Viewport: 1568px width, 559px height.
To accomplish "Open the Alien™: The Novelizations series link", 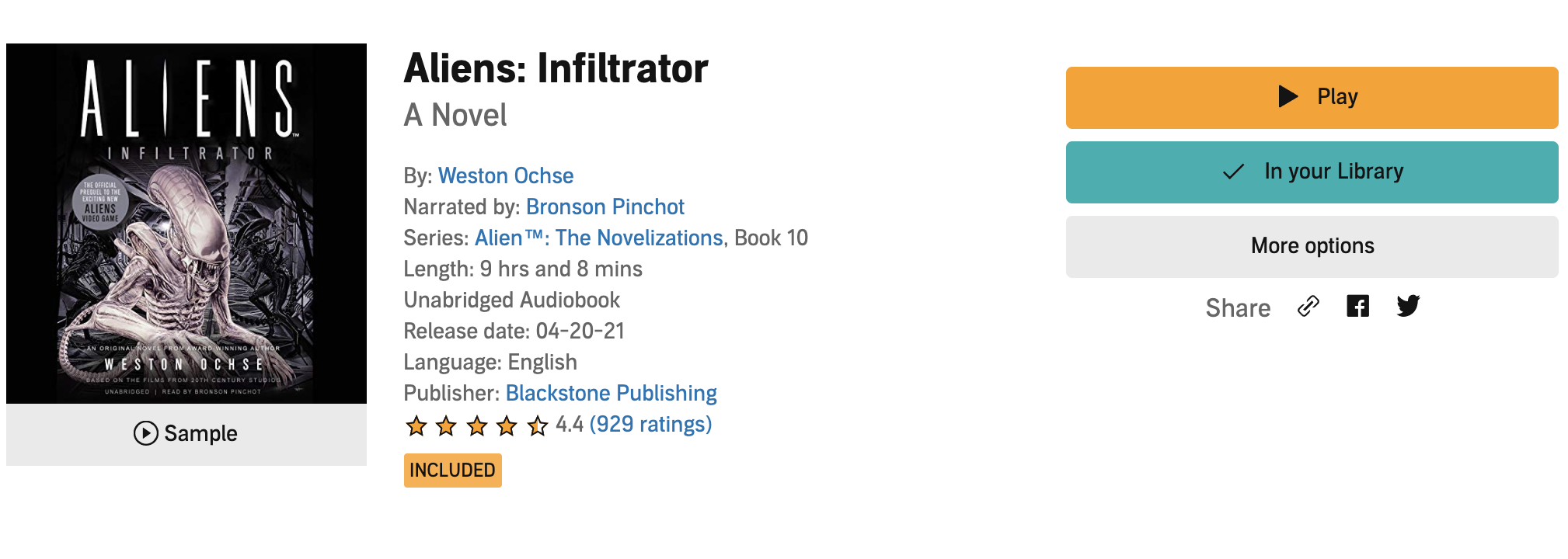I will 598,238.
